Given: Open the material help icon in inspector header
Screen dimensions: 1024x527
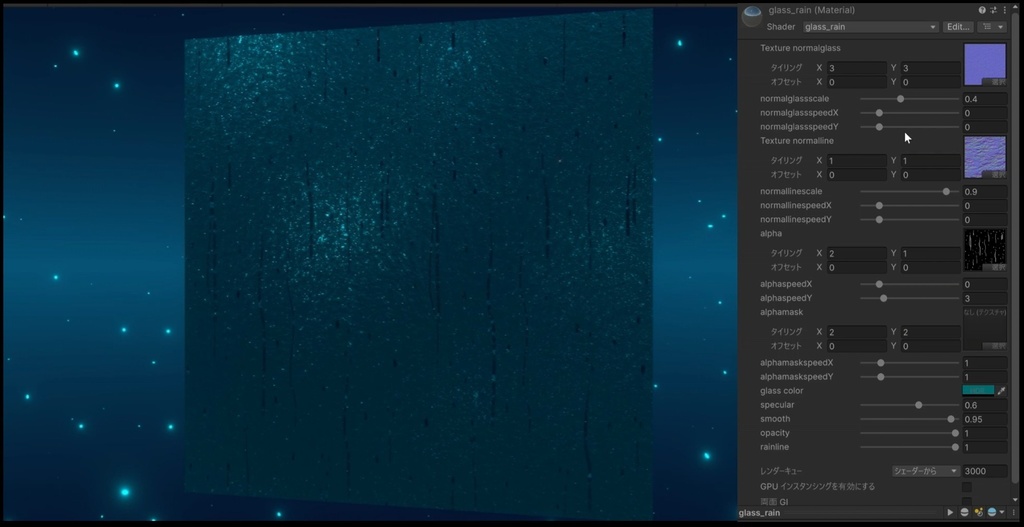Looking at the screenshot, I should click(x=982, y=10).
